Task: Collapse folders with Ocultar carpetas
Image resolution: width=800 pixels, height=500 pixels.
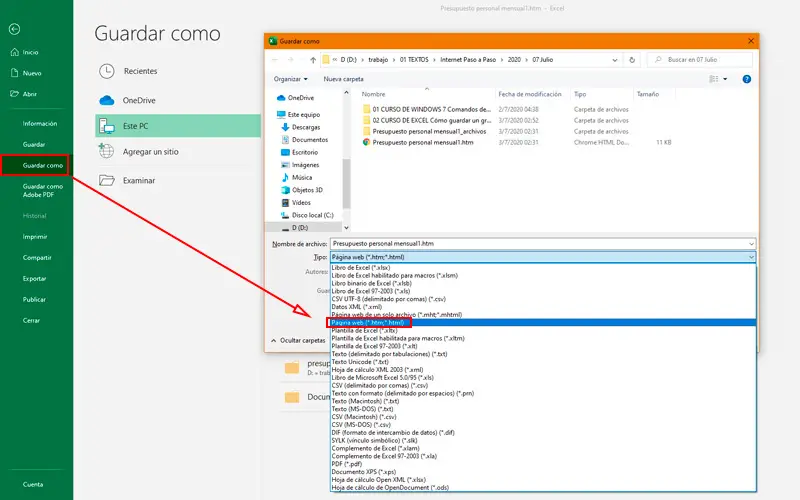Action: click(x=298, y=340)
